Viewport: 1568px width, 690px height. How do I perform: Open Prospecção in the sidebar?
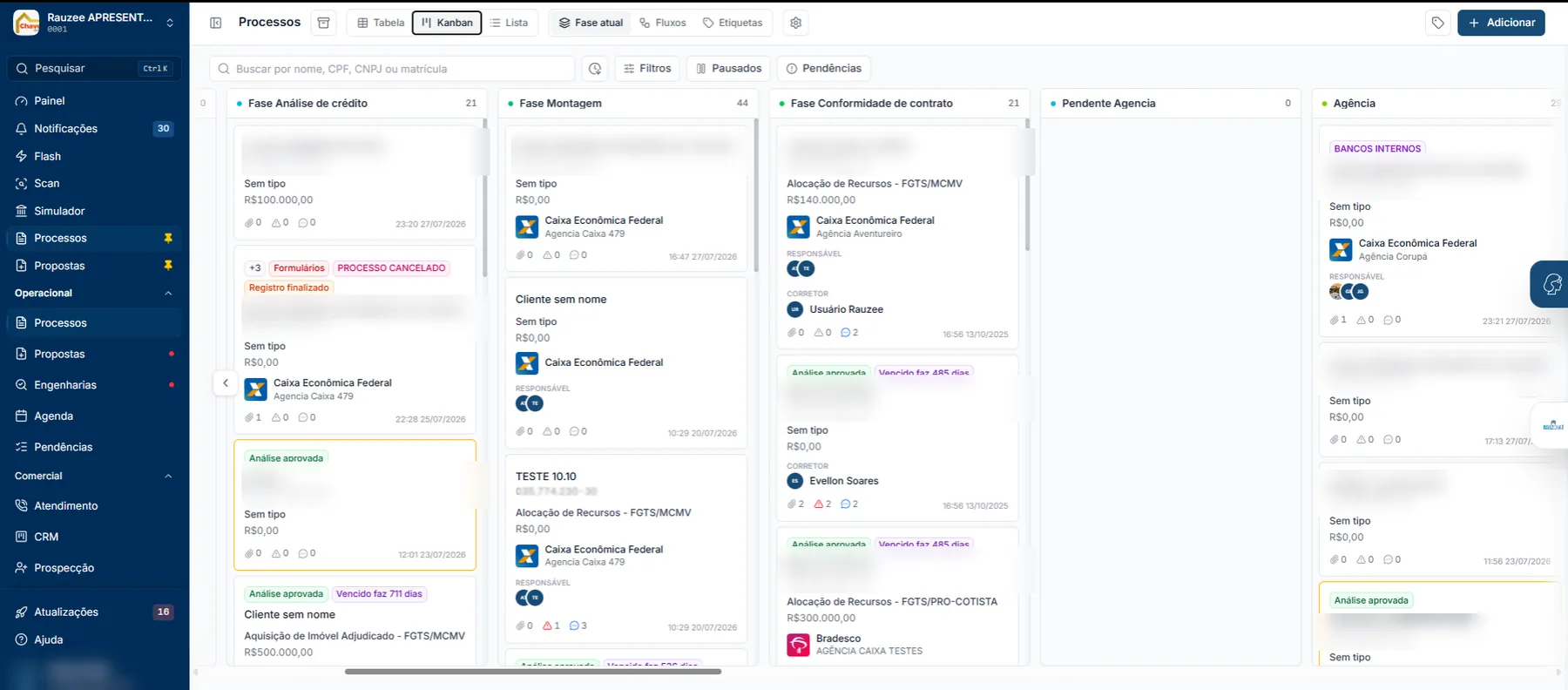click(94, 567)
